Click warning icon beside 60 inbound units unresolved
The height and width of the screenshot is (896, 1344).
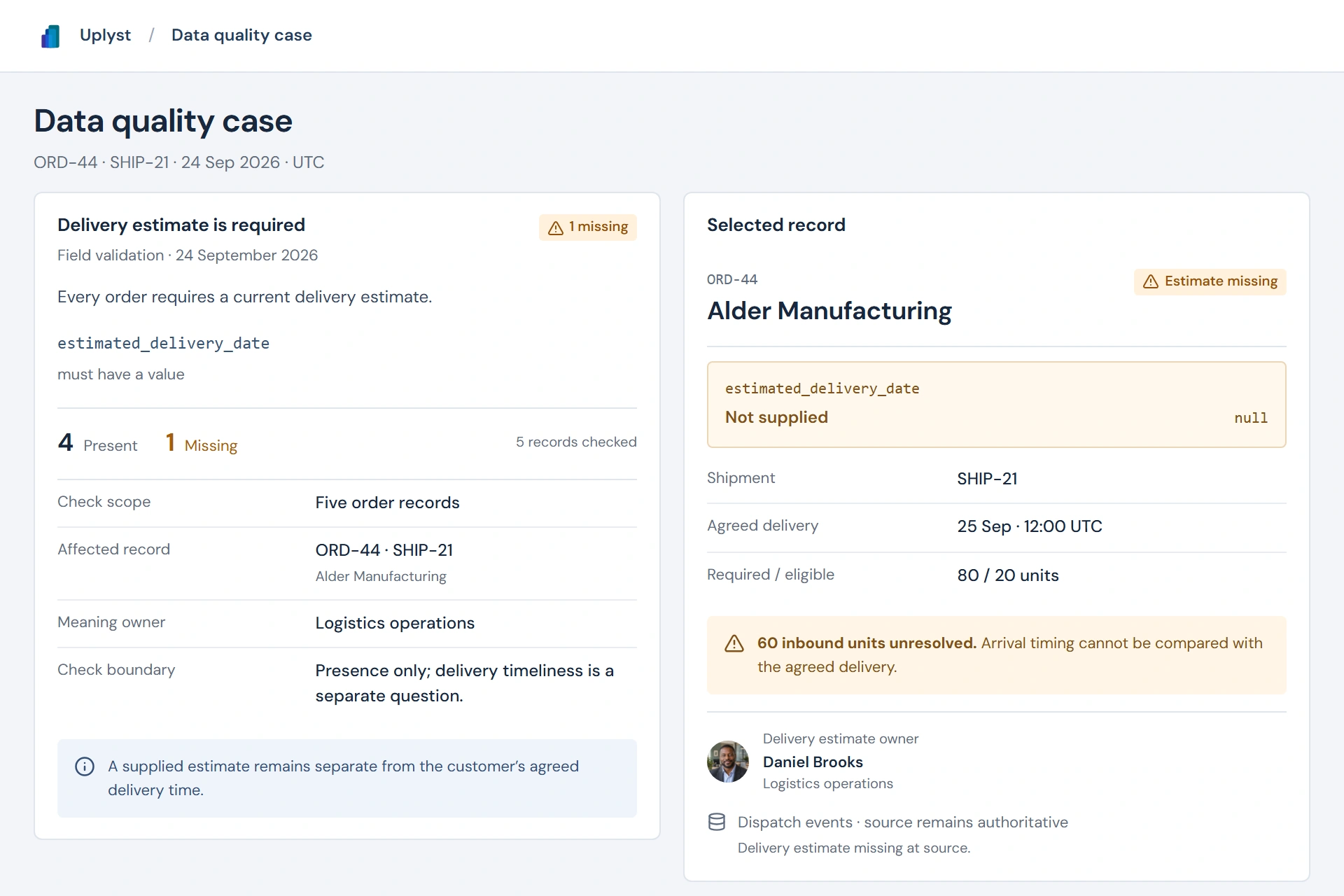pyautogui.click(x=734, y=643)
